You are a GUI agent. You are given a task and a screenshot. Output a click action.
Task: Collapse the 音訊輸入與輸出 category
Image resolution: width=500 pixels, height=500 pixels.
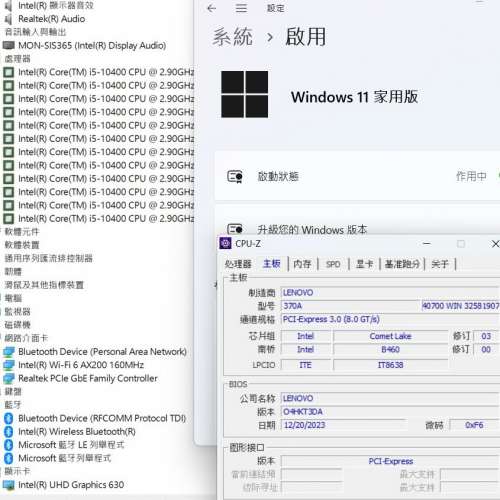point(35,32)
